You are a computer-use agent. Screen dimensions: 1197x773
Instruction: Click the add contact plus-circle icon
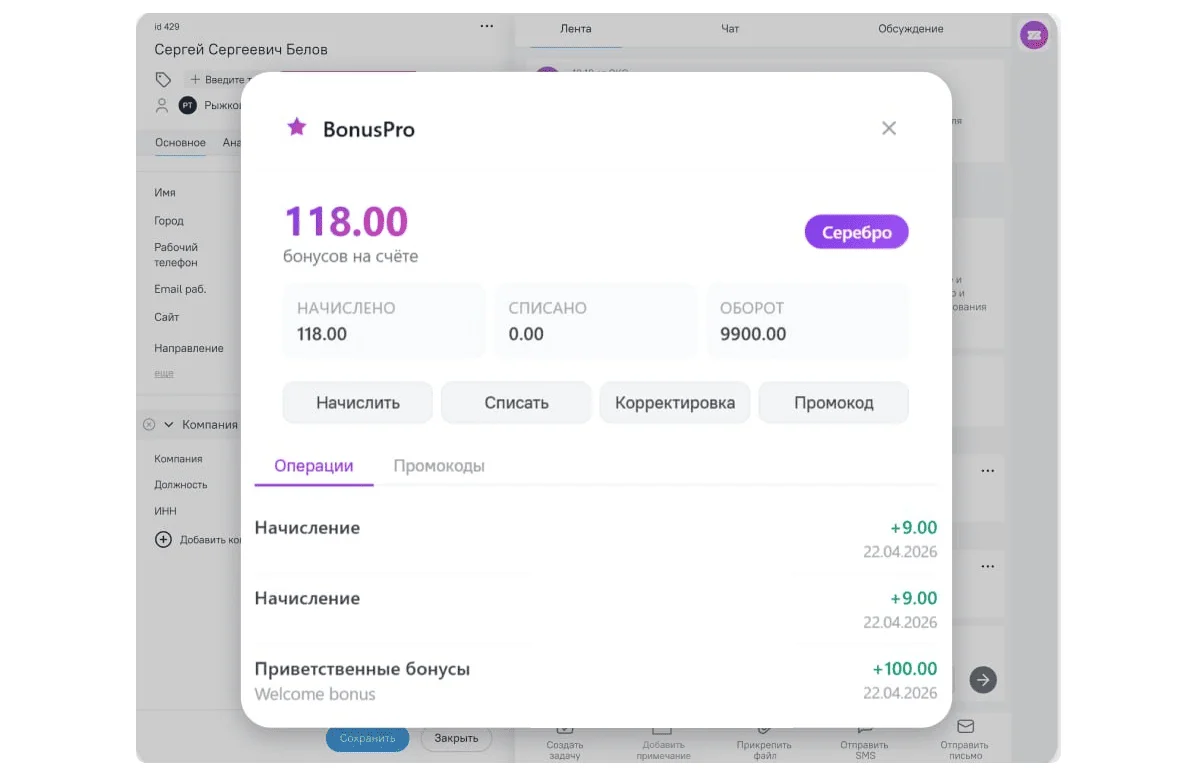point(163,539)
